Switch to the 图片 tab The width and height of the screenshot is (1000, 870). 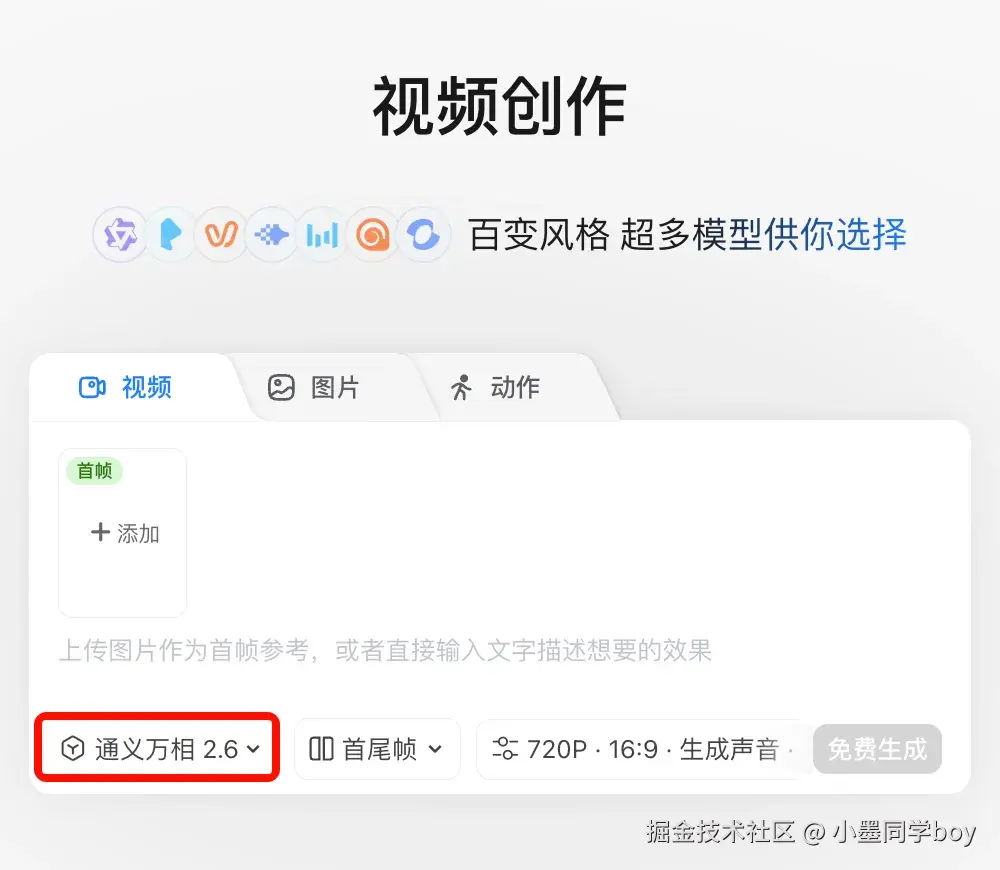[x=314, y=387]
